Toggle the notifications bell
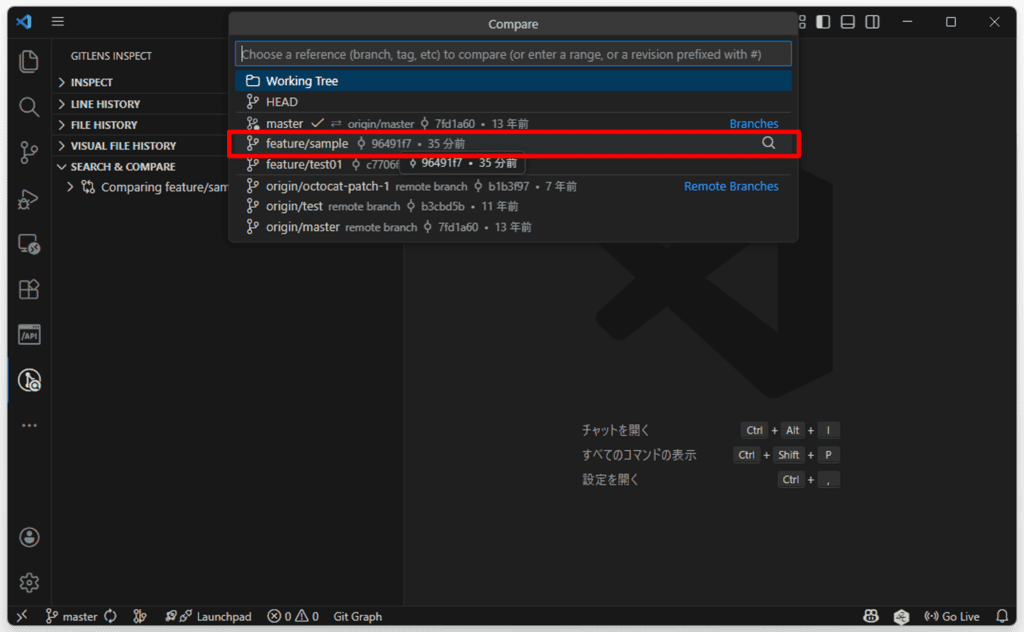This screenshot has width=1024, height=632. [x=1002, y=616]
